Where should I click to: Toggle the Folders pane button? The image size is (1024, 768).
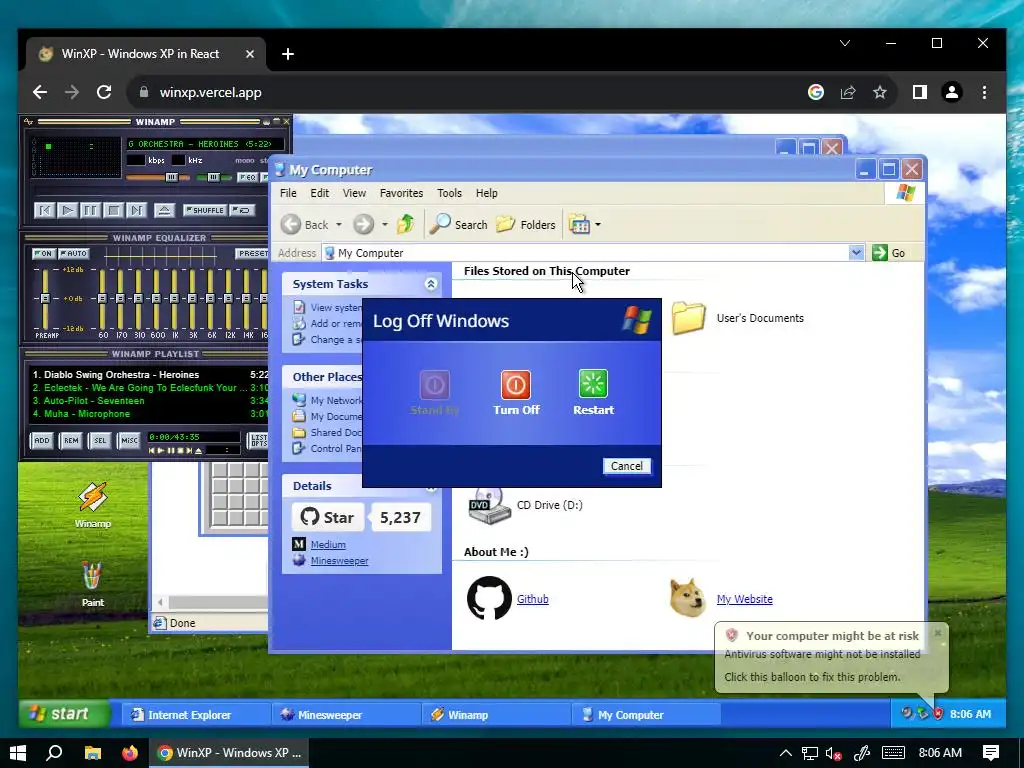(x=526, y=225)
